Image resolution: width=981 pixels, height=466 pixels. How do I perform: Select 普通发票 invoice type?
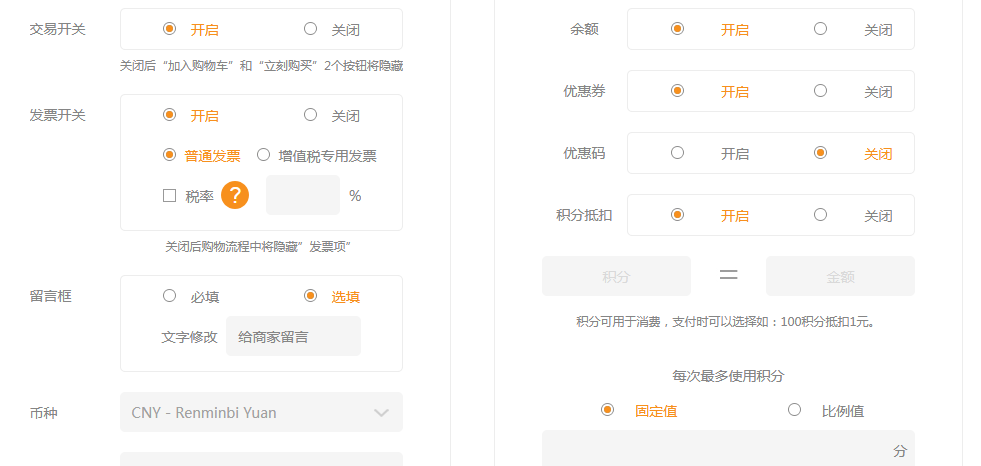tap(170, 155)
